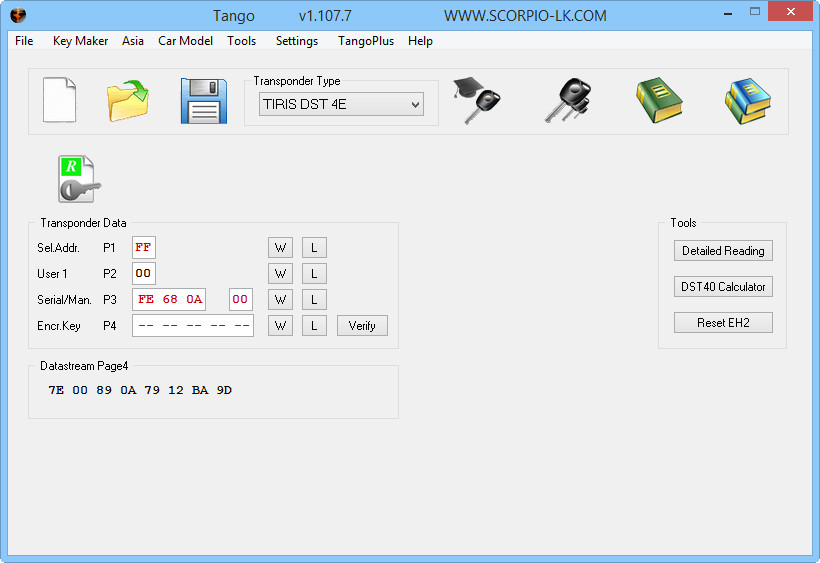The height and width of the screenshot is (563, 820).
Task: Click the key with graduation cap icon
Action: [x=476, y=100]
